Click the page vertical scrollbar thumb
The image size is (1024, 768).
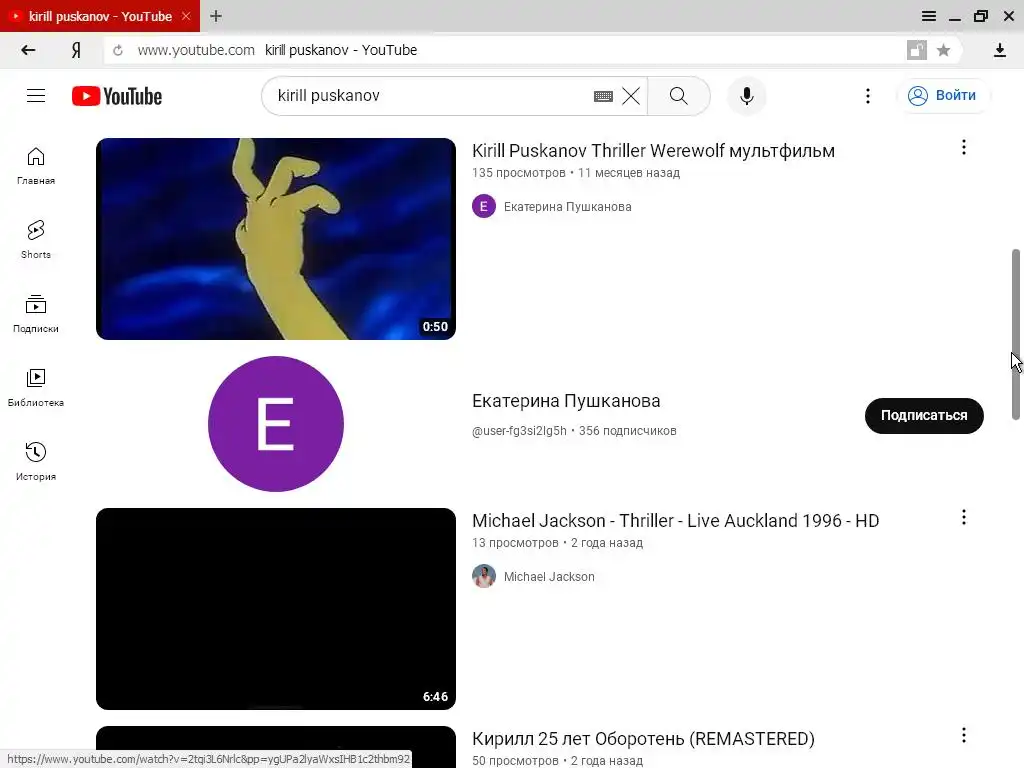click(x=1016, y=334)
